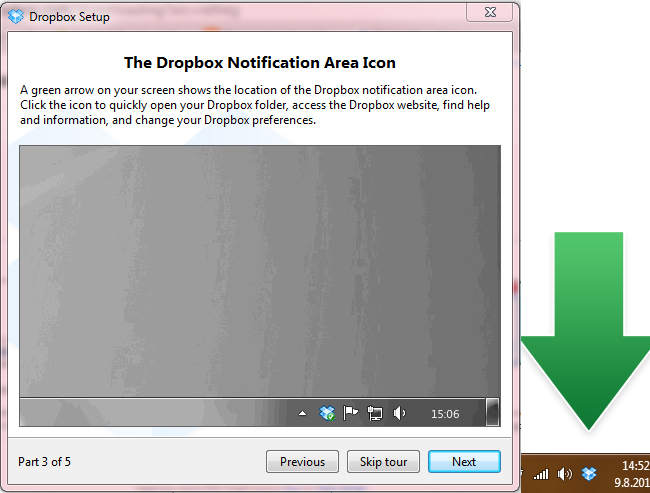Click the Dropbox logo in the title bar
Screen dimensions: 650x493
pyautogui.click(x=15, y=16)
